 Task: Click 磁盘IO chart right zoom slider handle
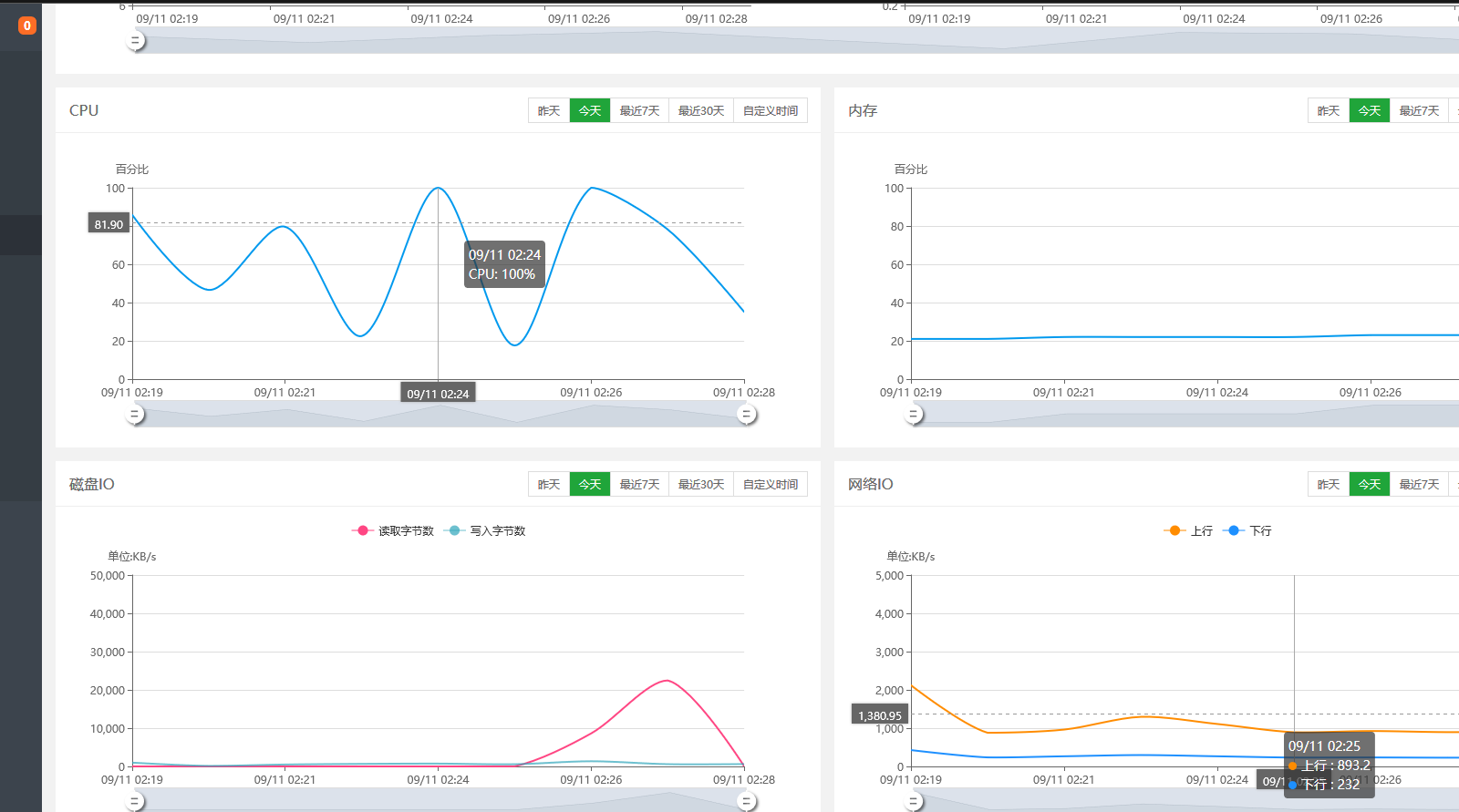[x=747, y=802]
